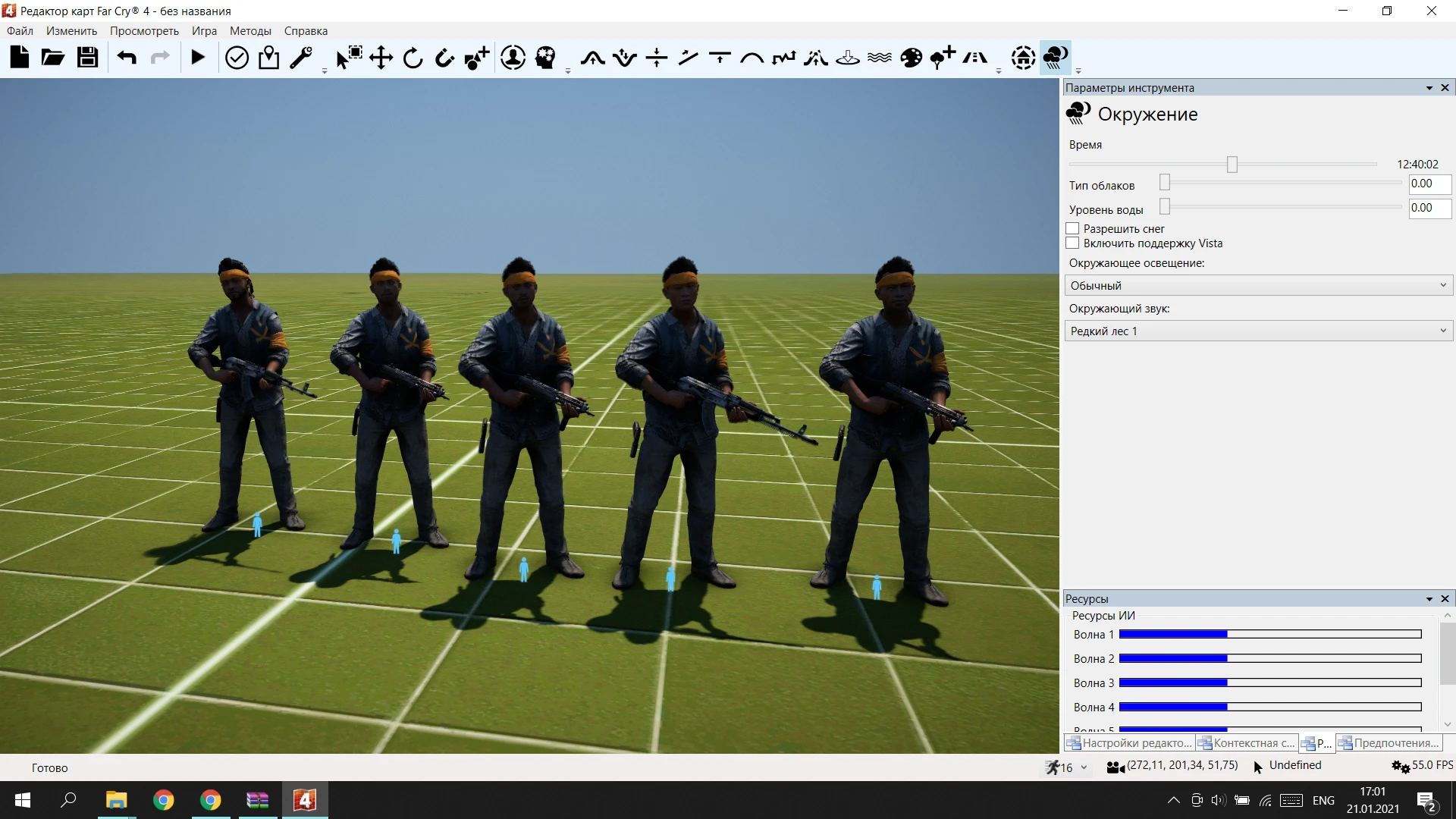The image size is (1456, 819).
Task: Click the Validate map checkmark icon
Action: 237,58
